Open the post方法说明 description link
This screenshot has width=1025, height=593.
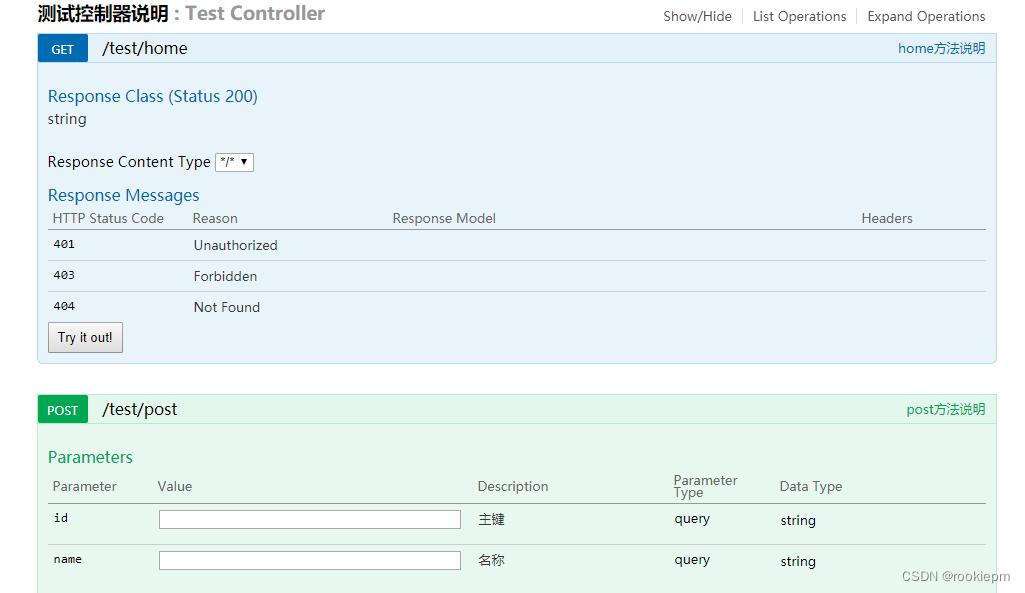click(x=944, y=409)
